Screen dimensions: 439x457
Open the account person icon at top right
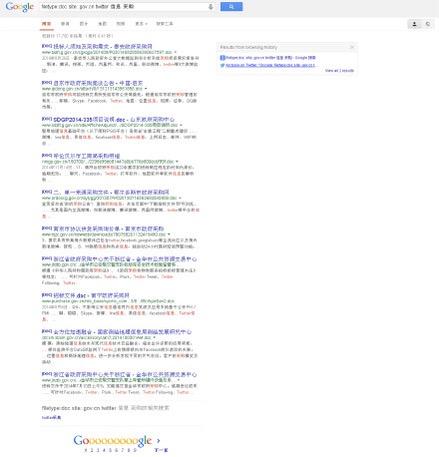click(x=414, y=24)
